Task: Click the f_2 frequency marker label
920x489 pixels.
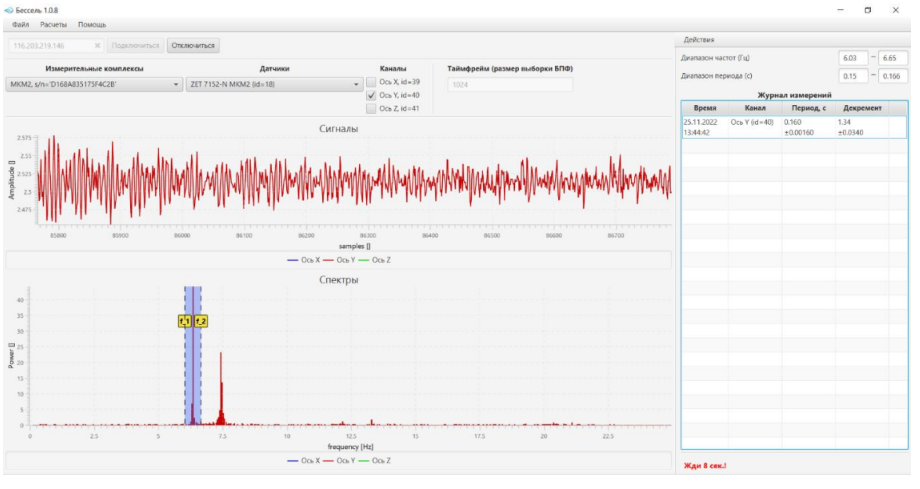Action: coord(200,321)
